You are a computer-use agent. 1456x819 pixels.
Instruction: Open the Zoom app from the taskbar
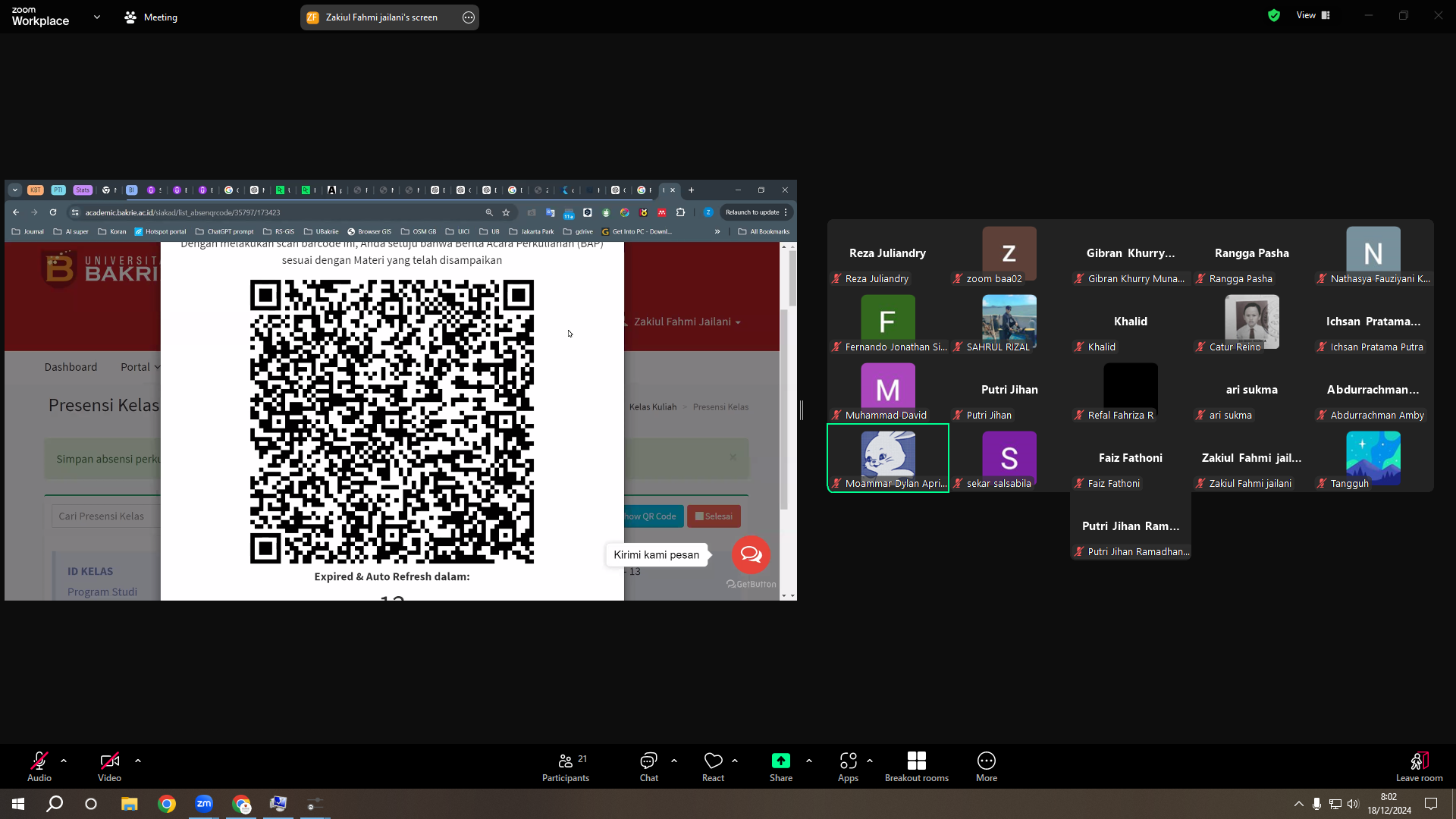coord(204,804)
